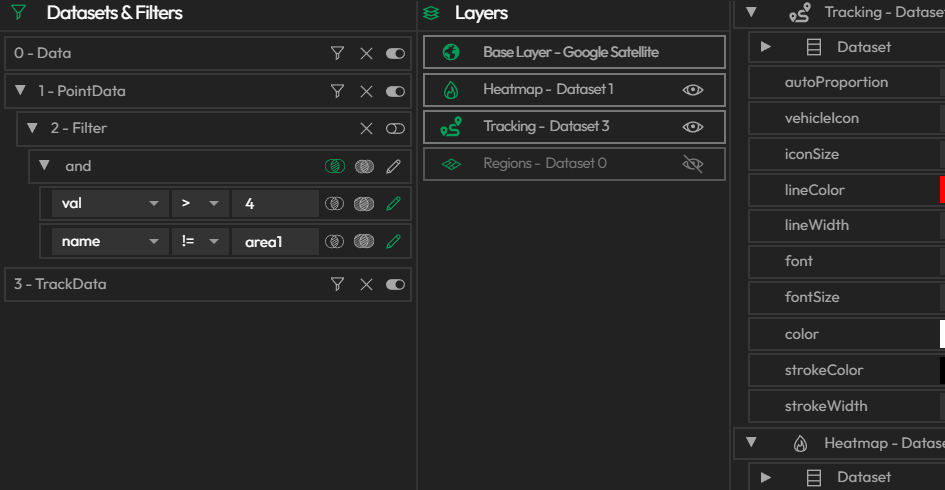Click the value field containing 4

(275, 204)
